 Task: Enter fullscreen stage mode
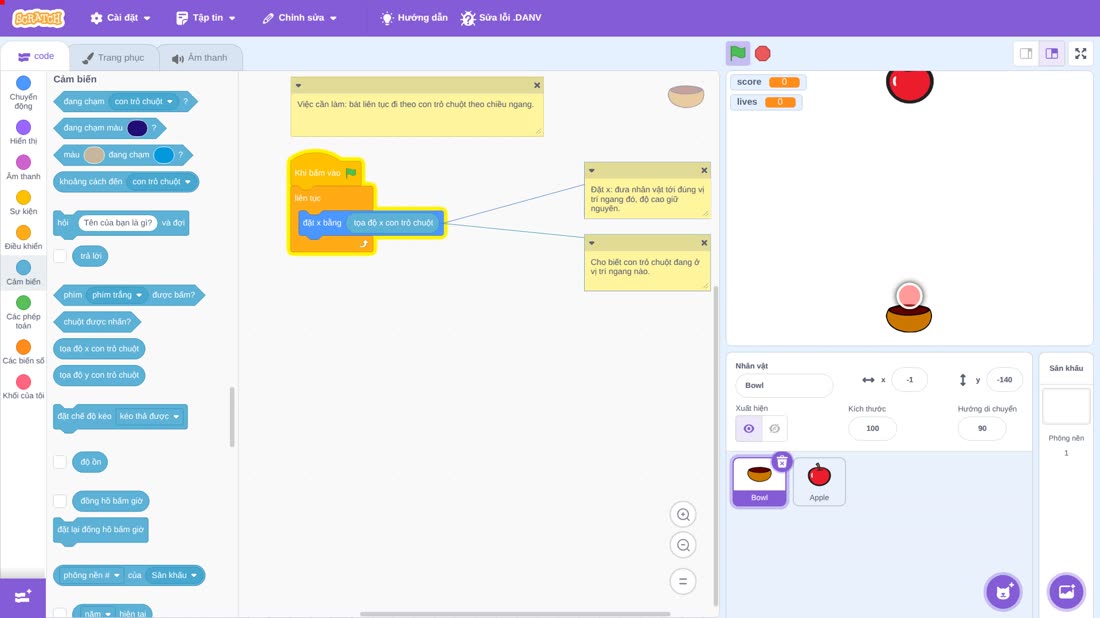click(1080, 53)
